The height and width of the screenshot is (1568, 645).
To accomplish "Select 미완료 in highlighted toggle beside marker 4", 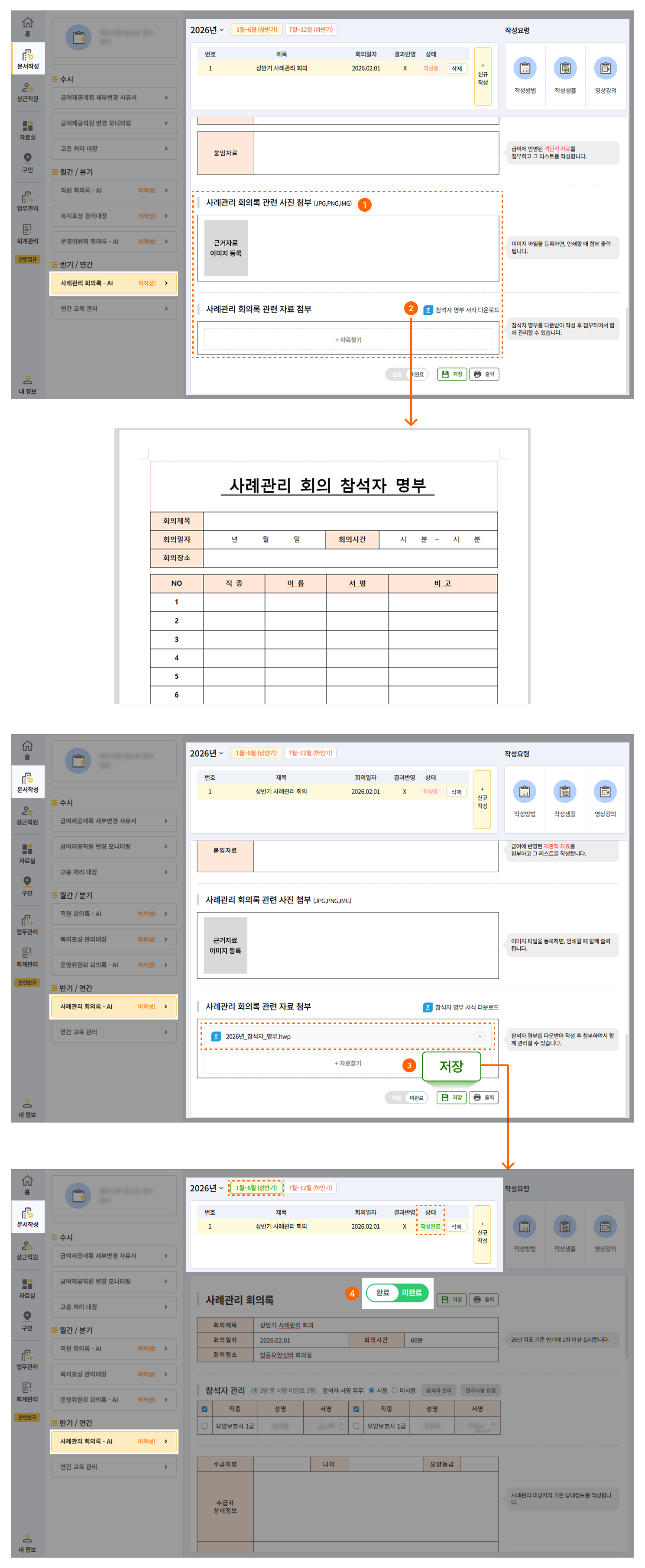I will pyautogui.click(x=412, y=1292).
